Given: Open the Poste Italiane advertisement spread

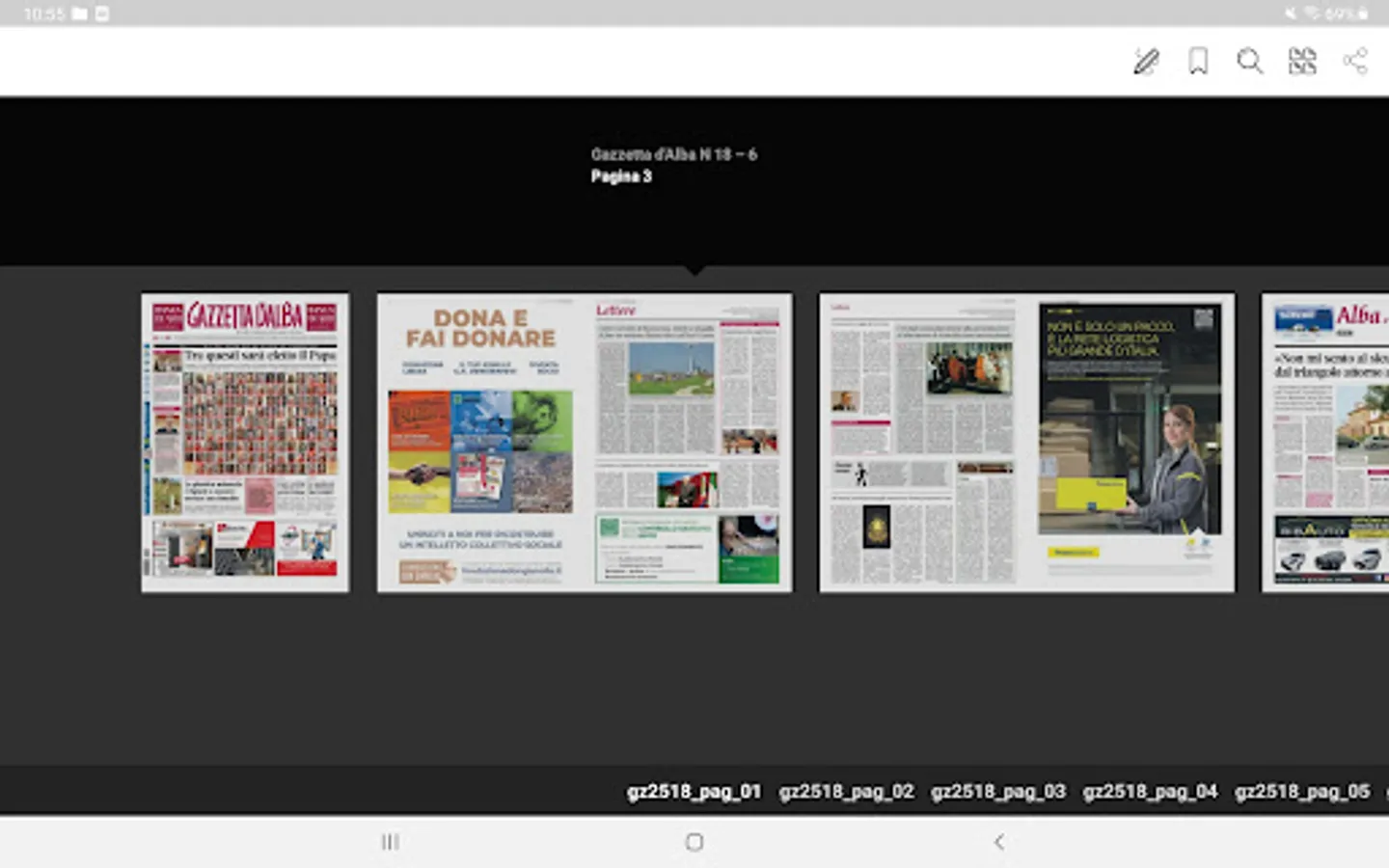Looking at the screenshot, I should (1026, 442).
